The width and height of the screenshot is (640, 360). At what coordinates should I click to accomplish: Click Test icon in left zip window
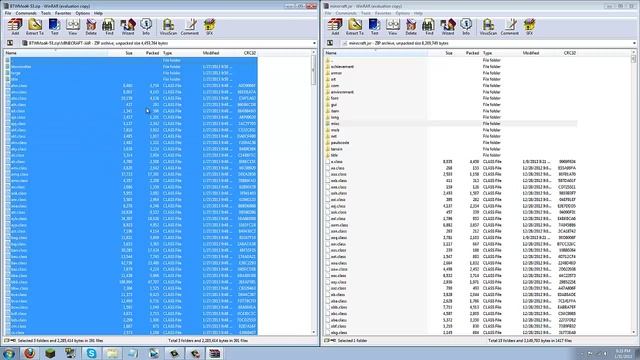[x=54, y=27]
